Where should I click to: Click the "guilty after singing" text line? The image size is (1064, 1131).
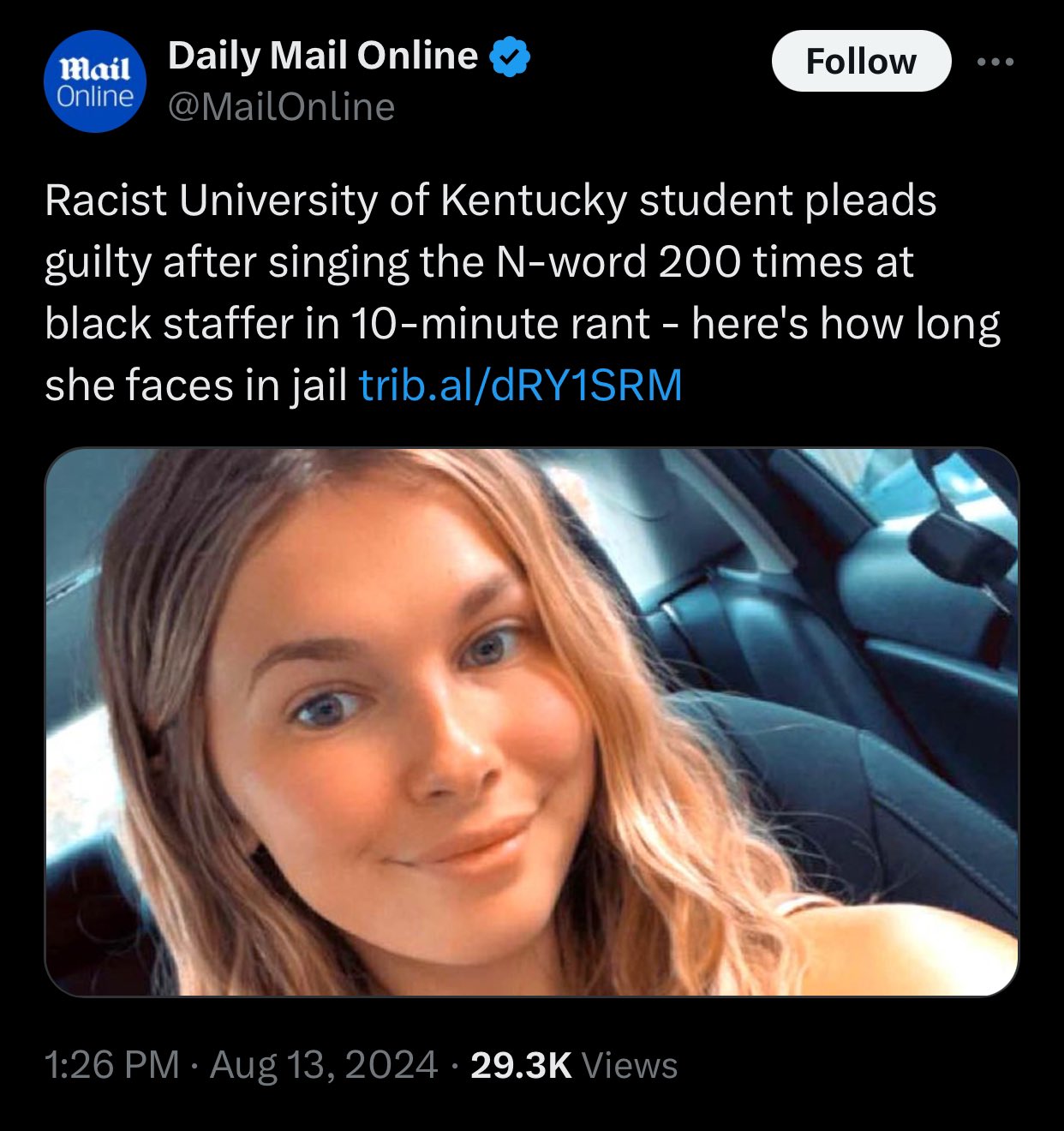227,261
